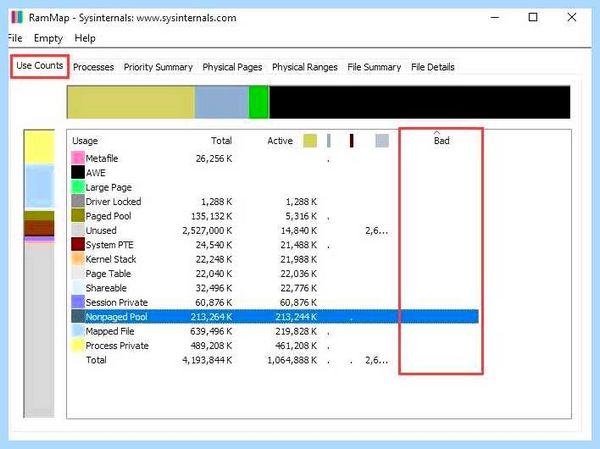Switch to the Processes tab
Image resolution: width=600 pixels, height=449 pixels.
[x=93, y=67]
